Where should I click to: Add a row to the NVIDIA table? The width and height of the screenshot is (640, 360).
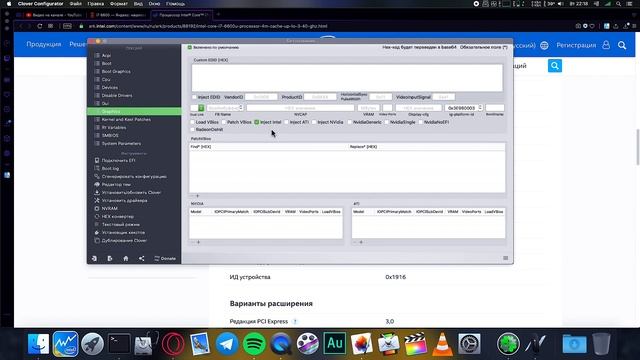pyautogui.click(x=198, y=242)
